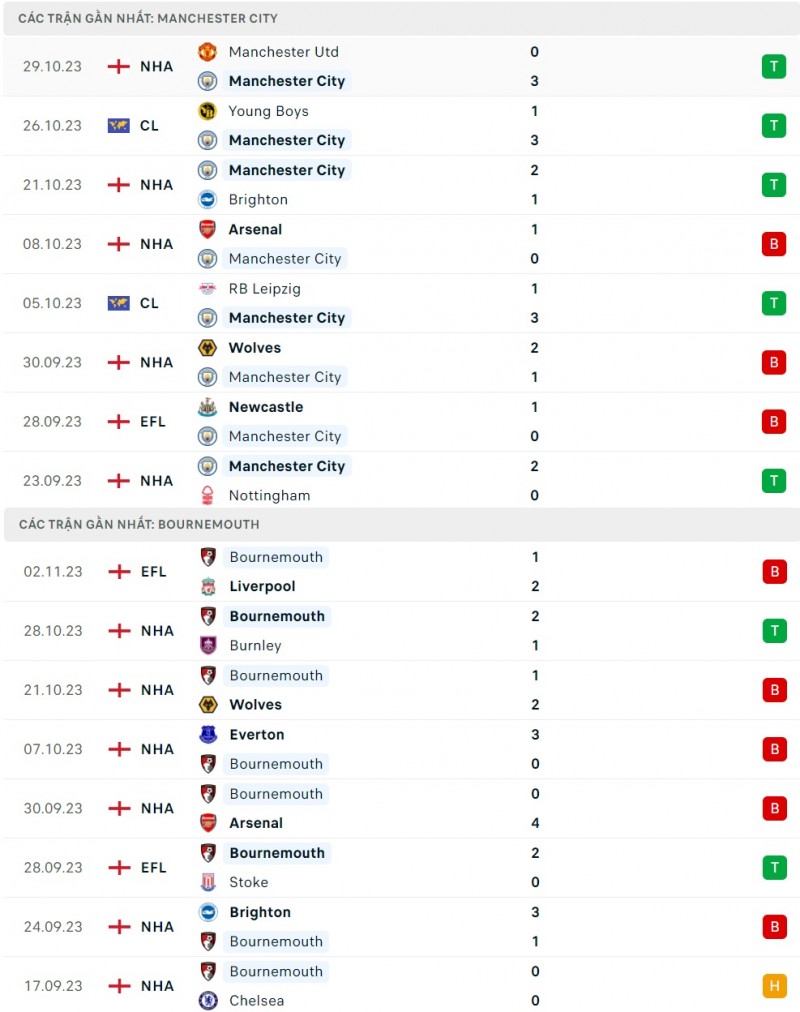Click the Liverpool club logo
800x1012 pixels.
click(x=207, y=586)
